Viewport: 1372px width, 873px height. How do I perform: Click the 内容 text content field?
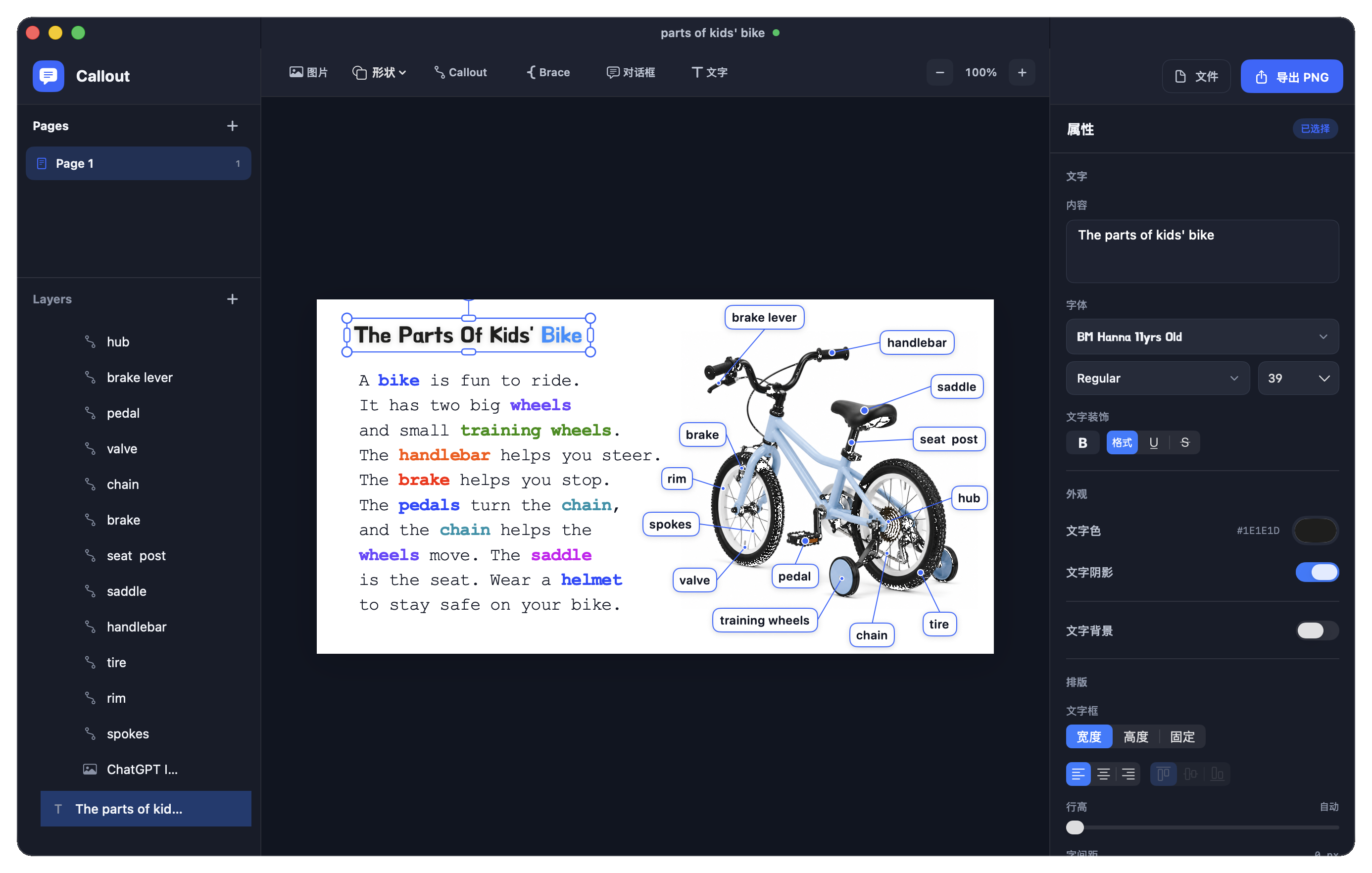(x=1202, y=251)
